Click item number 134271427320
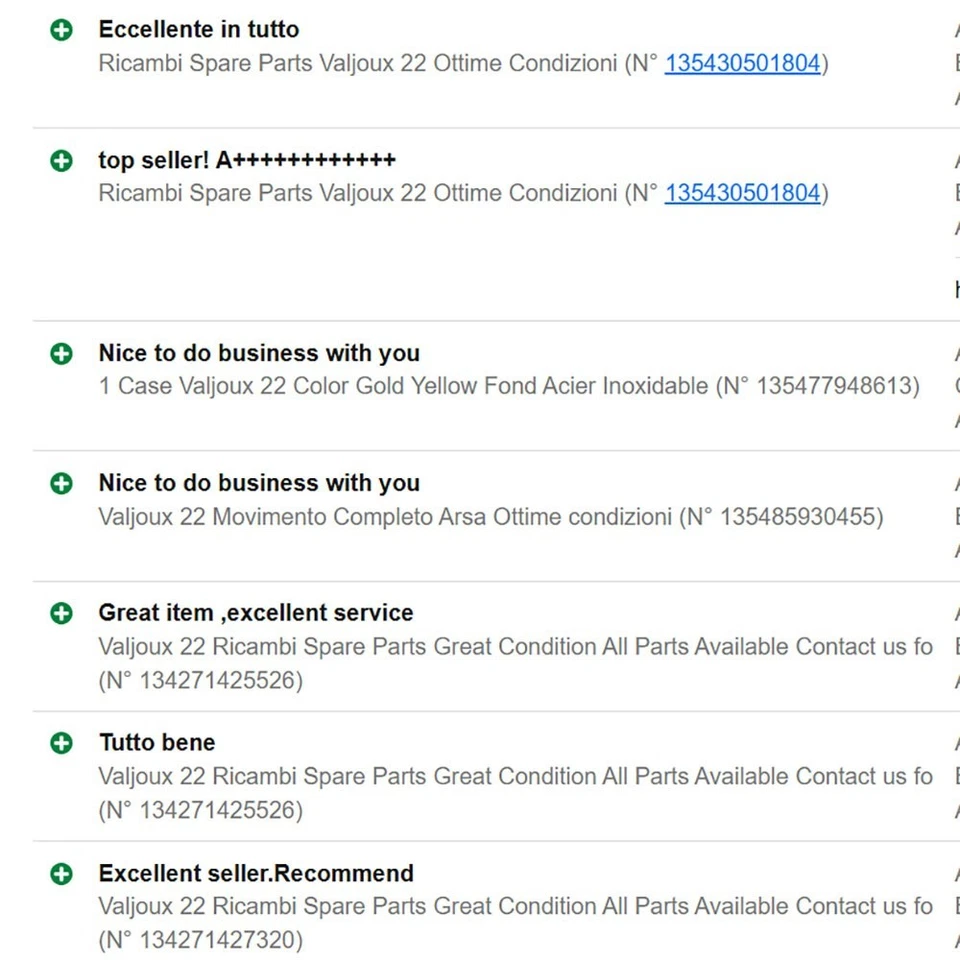 (217, 940)
